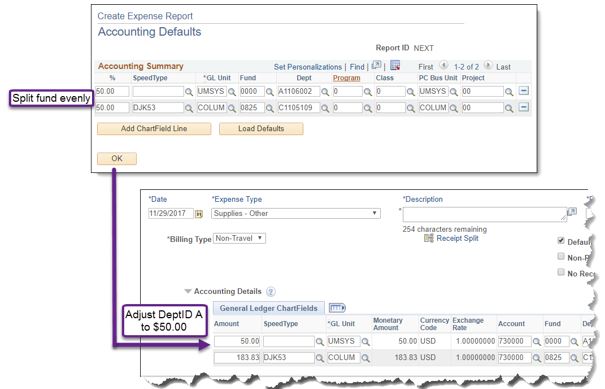Viewport: 605px width, 389px height.
Task: Open Class lookup in the C1105109 row
Action: tap(411, 108)
